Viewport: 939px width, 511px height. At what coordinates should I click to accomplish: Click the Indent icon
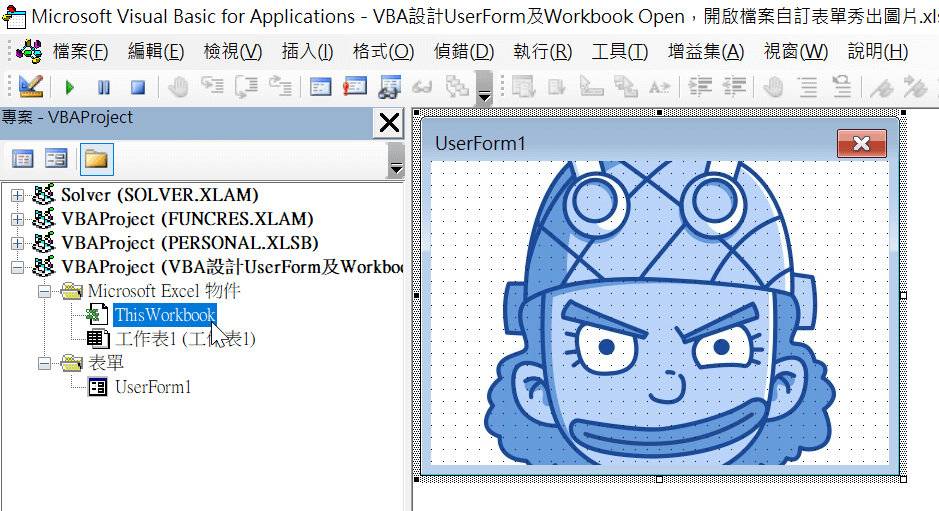point(699,87)
